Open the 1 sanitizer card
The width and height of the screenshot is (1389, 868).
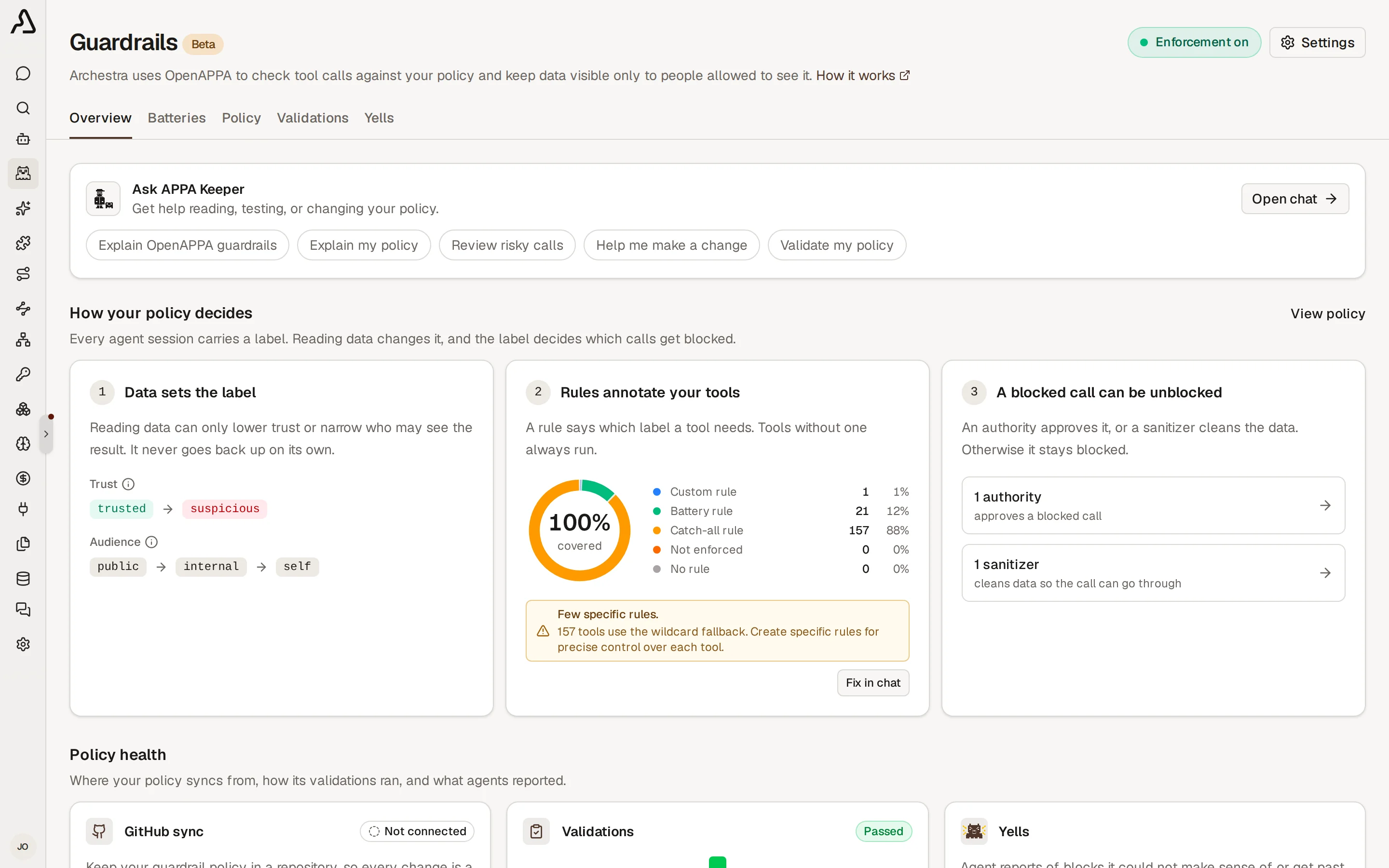tap(1153, 573)
